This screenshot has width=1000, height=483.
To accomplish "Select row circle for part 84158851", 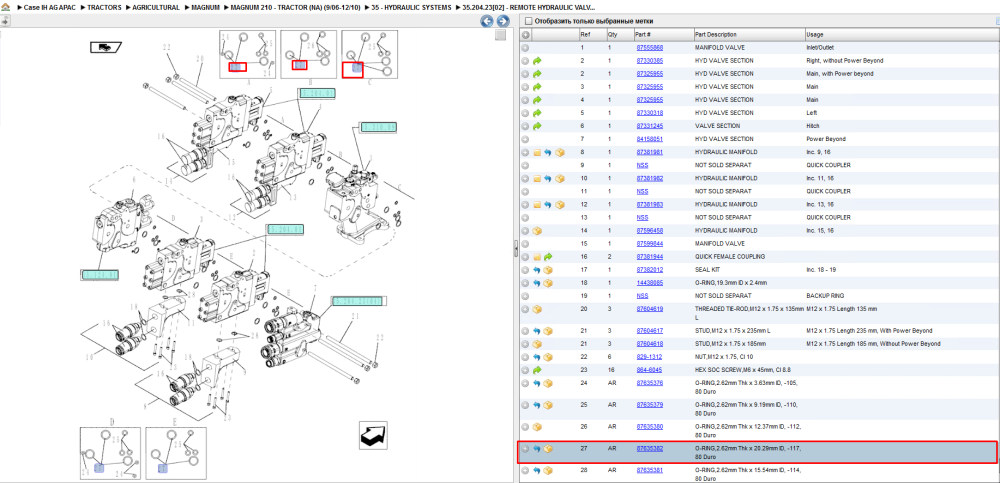I will coord(526,139).
